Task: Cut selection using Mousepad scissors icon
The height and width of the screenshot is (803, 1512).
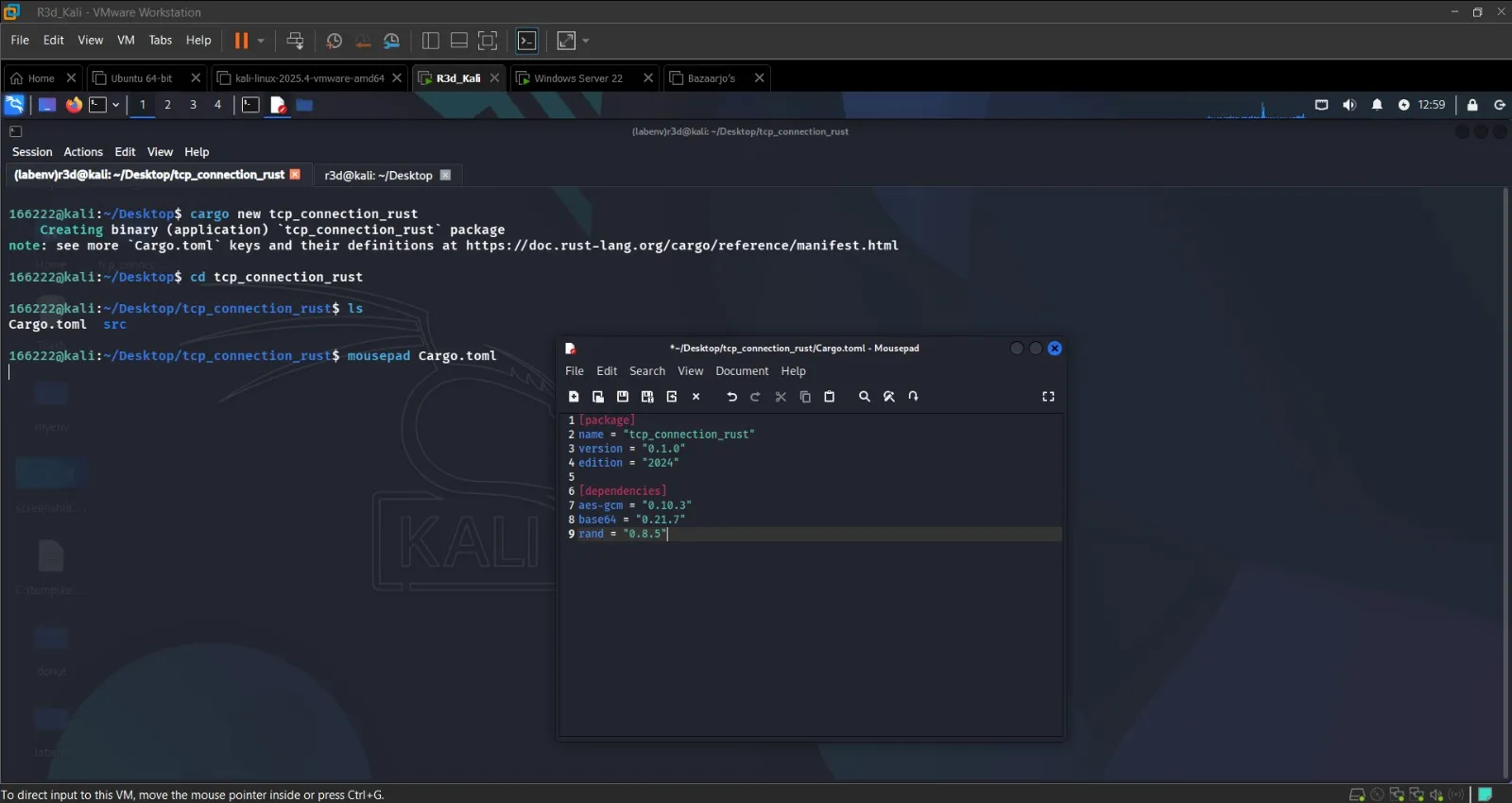Action: pyautogui.click(x=781, y=397)
